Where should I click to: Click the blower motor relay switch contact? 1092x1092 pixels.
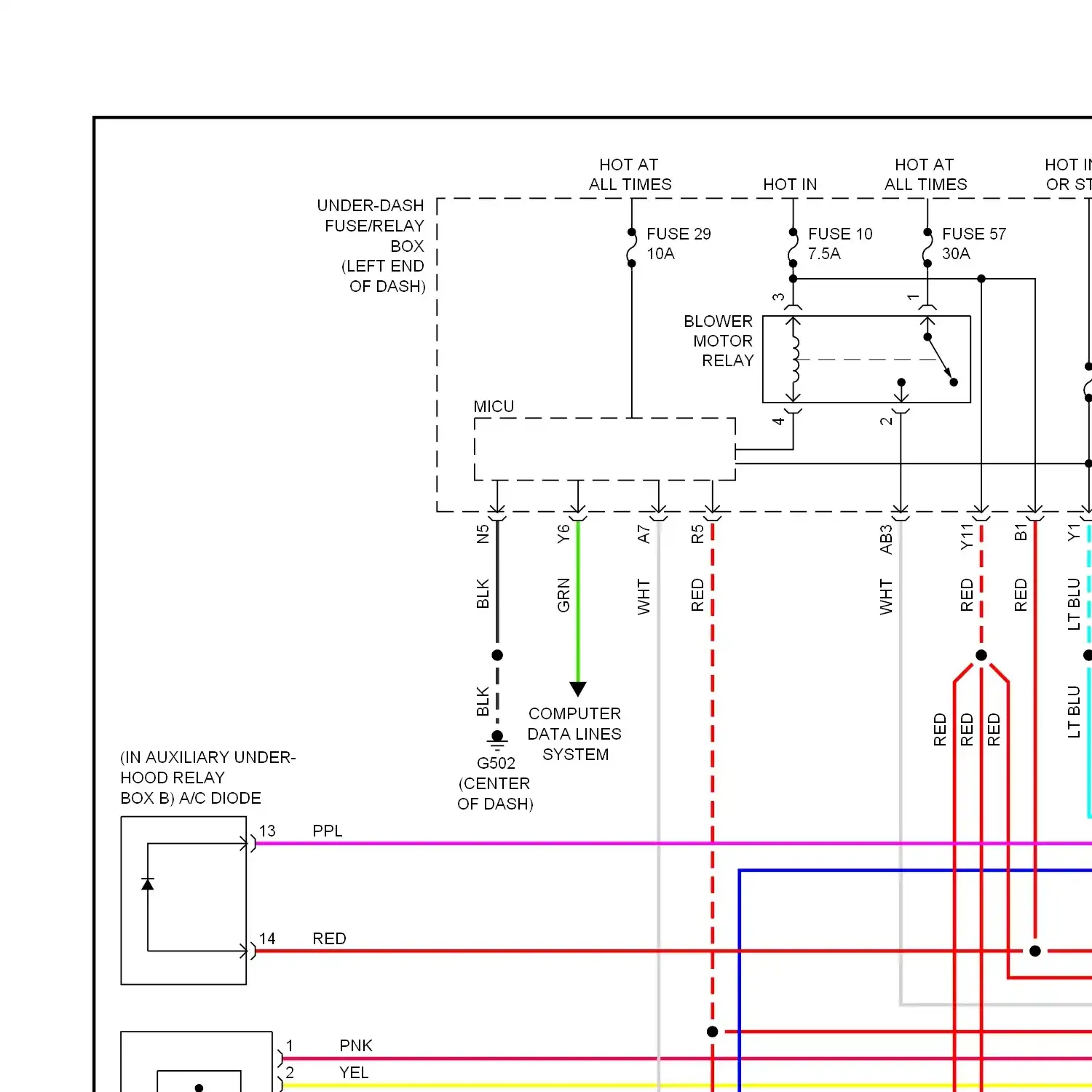pyautogui.click(x=940, y=359)
